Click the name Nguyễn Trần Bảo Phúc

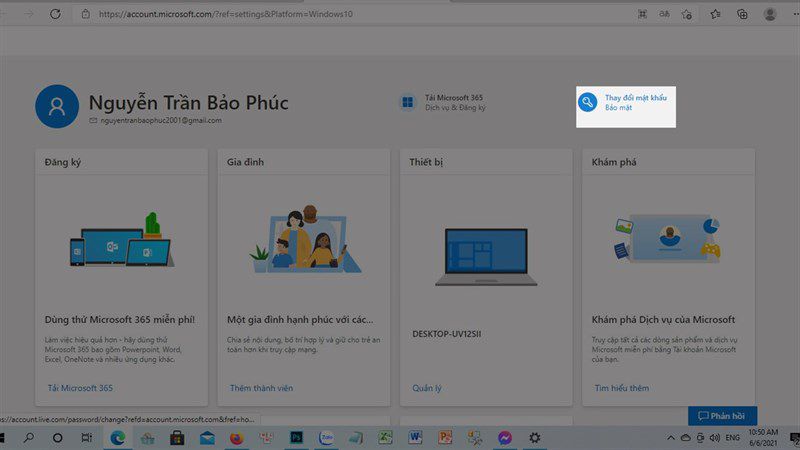188,103
